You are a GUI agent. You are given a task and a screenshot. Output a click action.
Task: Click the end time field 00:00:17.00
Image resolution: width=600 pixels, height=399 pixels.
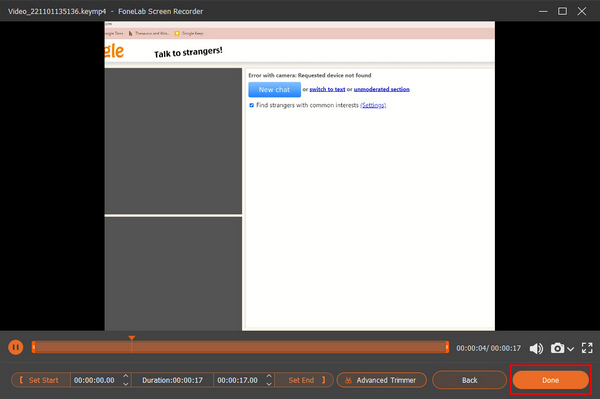[x=238, y=380]
